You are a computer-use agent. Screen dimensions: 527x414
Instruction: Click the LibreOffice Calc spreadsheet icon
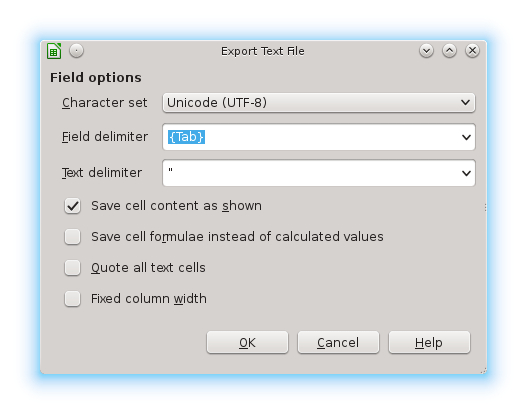[x=54, y=51]
